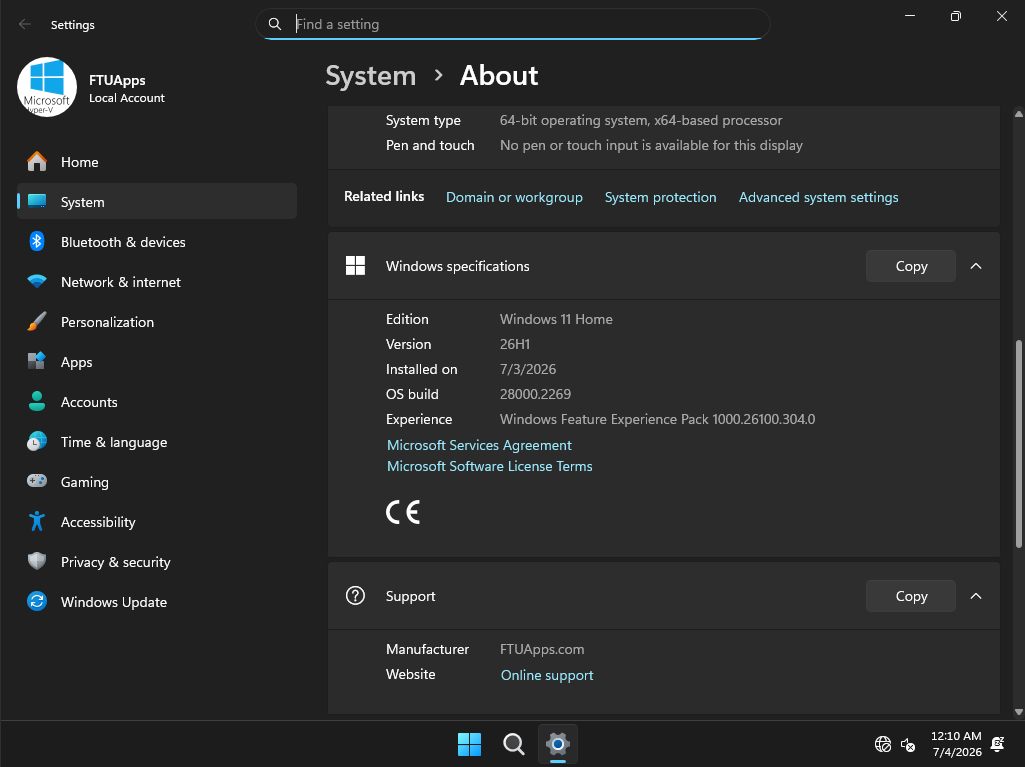The height and width of the screenshot is (767, 1025).
Task: Click the Gaming controller icon
Action: (37, 481)
